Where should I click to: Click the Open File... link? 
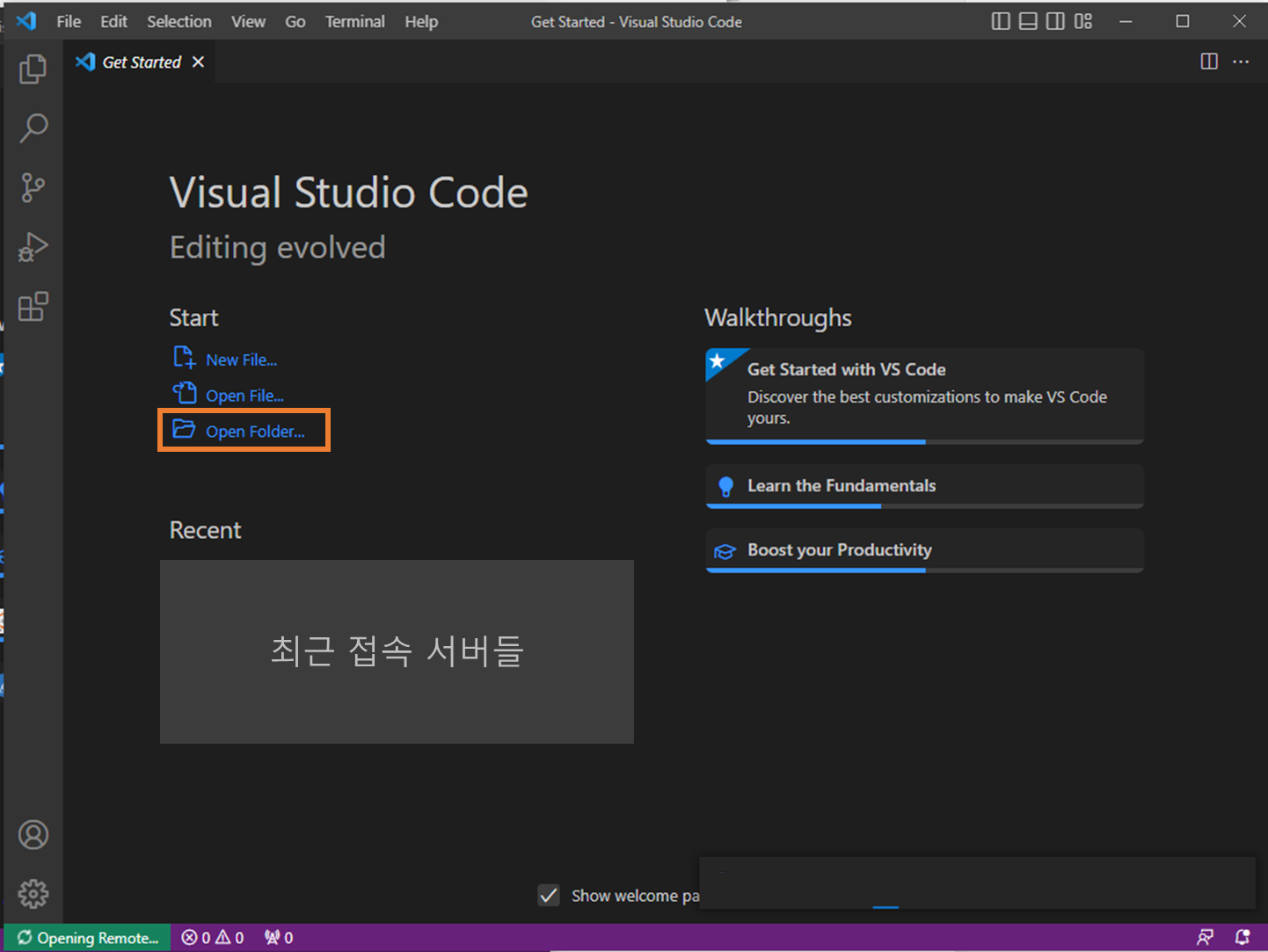click(x=244, y=396)
